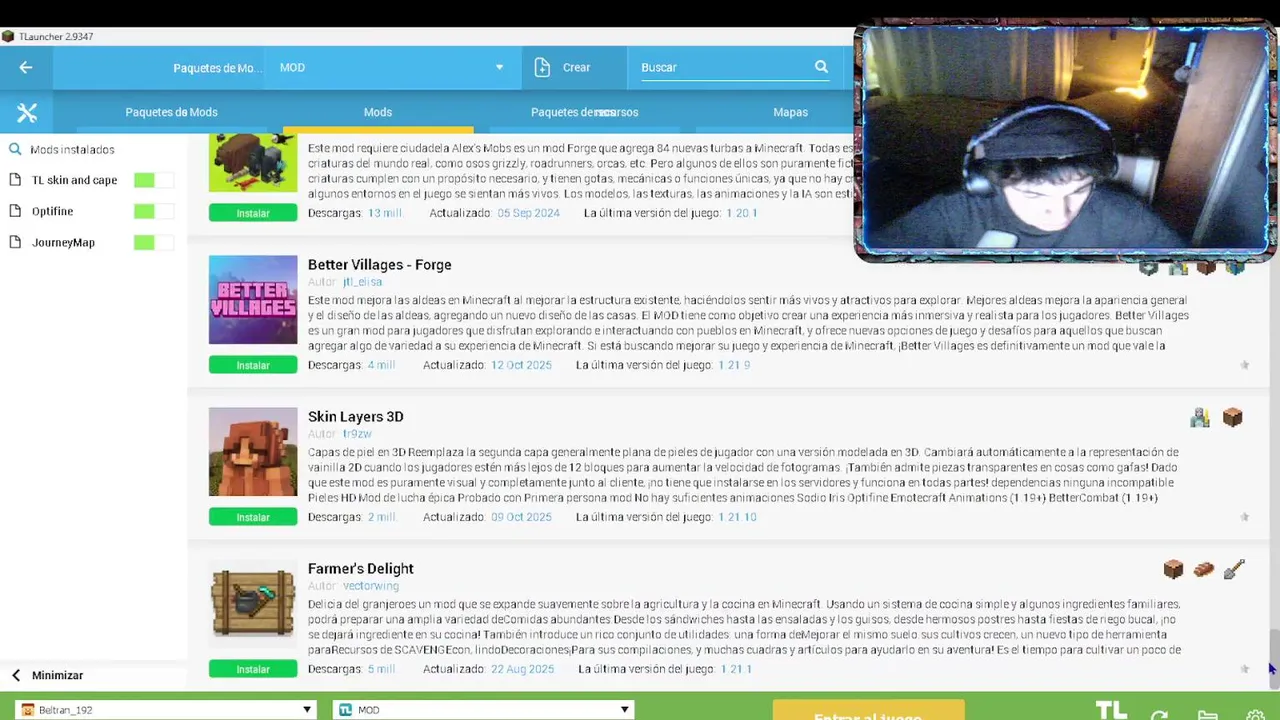The height and width of the screenshot is (720, 1280).
Task: Click the magnifier icon in the Buscar field
Action: coord(821,67)
